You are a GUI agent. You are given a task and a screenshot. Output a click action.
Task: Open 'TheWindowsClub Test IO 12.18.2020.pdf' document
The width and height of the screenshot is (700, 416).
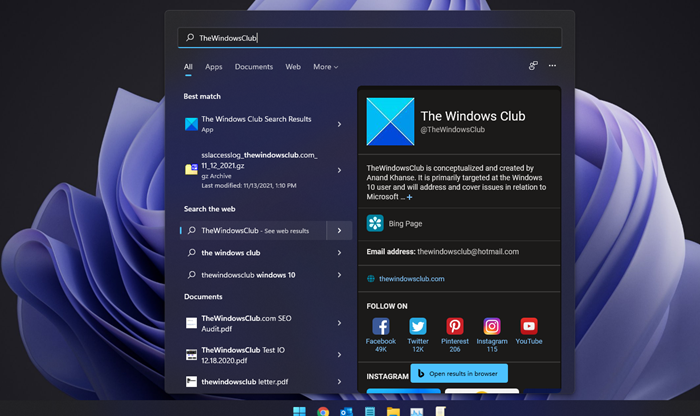[266, 355]
